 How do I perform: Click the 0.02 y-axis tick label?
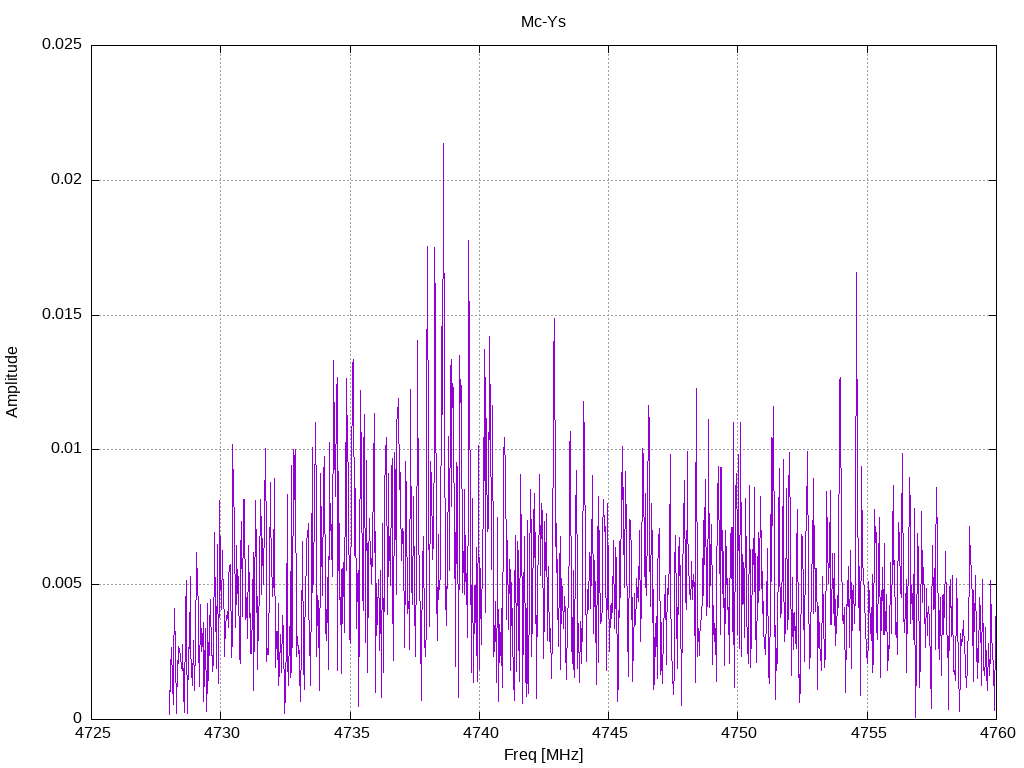(67, 180)
